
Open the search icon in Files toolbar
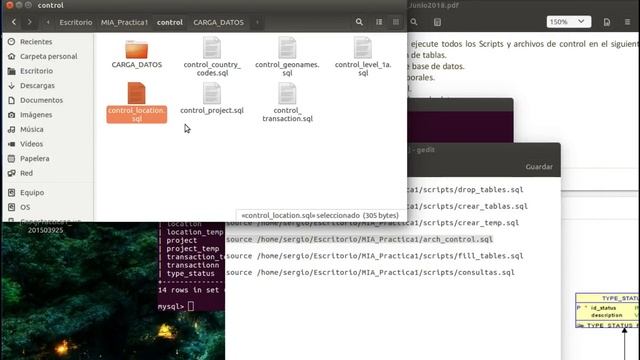point(359,22)
